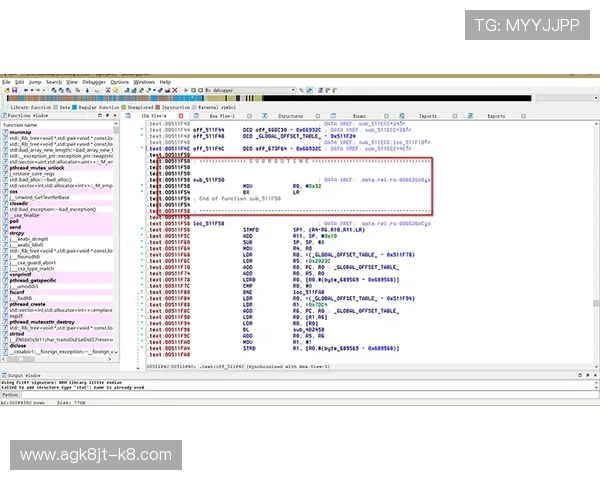Click inside the colored navigation band
This screenshot has height=480, width=600.
pyautogui.click(x=269, y=98)
